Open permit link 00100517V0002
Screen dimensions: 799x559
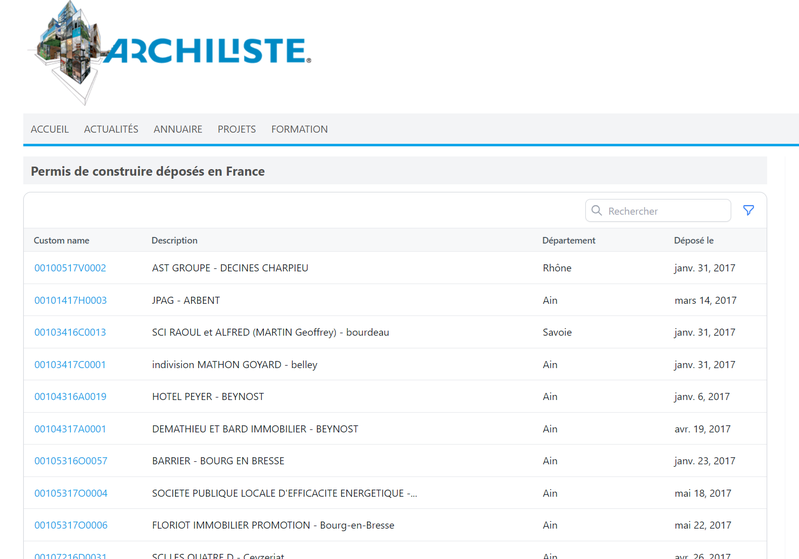70,268
